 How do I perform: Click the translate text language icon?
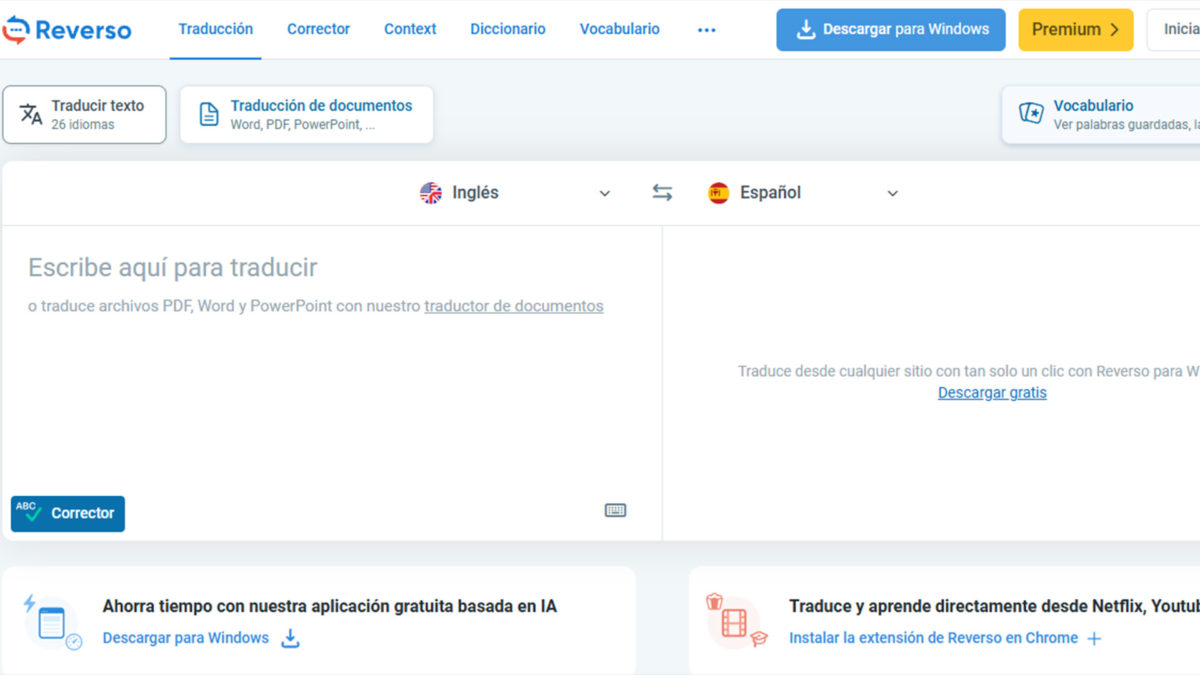[31, 114]
